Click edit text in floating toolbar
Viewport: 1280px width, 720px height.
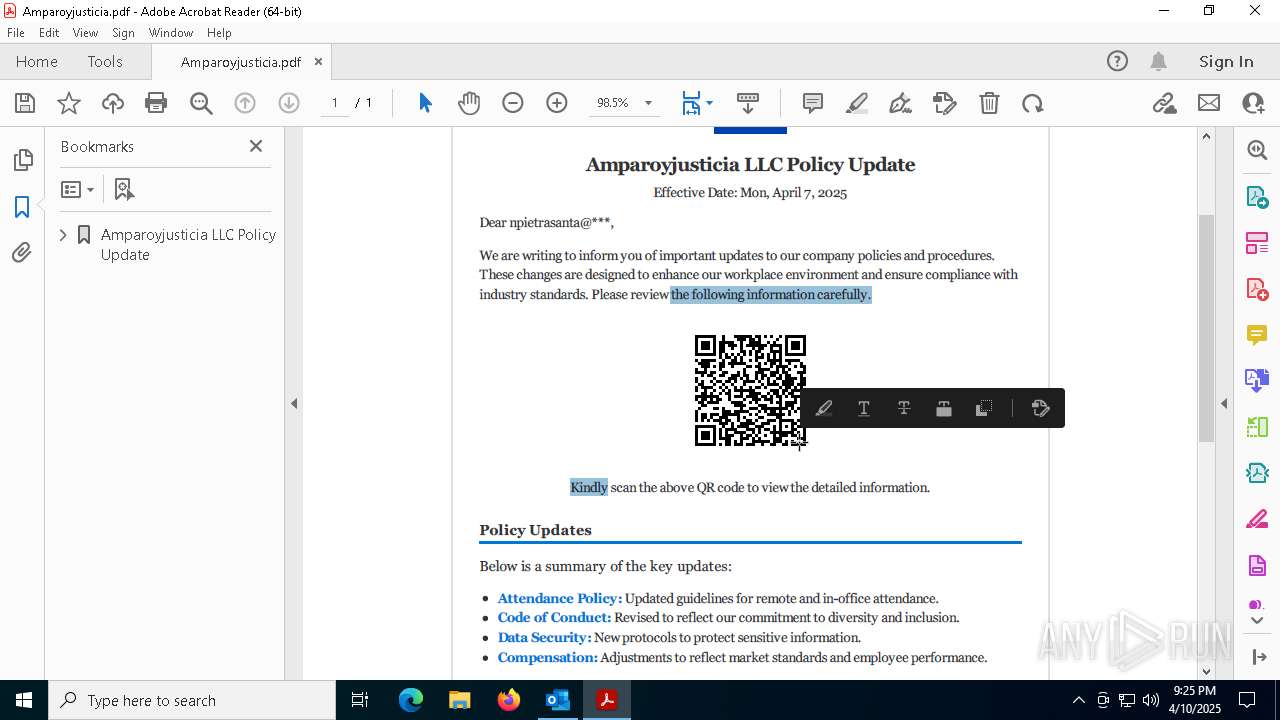point(1040,408)
